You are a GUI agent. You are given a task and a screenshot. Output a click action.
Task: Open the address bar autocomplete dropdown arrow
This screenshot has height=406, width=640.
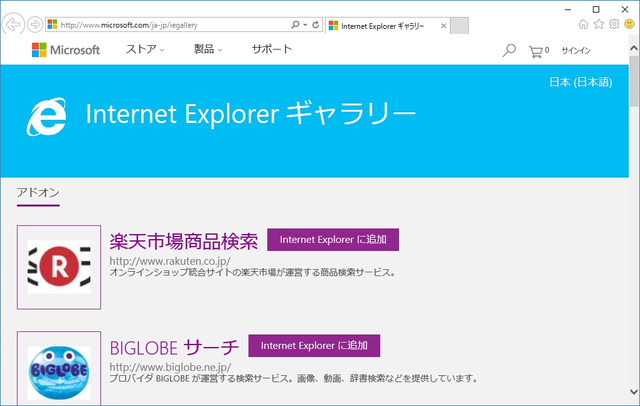[x=305, y=24]
